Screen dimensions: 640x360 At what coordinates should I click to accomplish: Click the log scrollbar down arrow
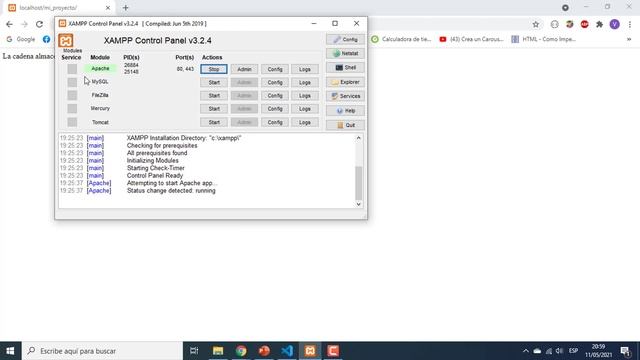pos(358,204)
